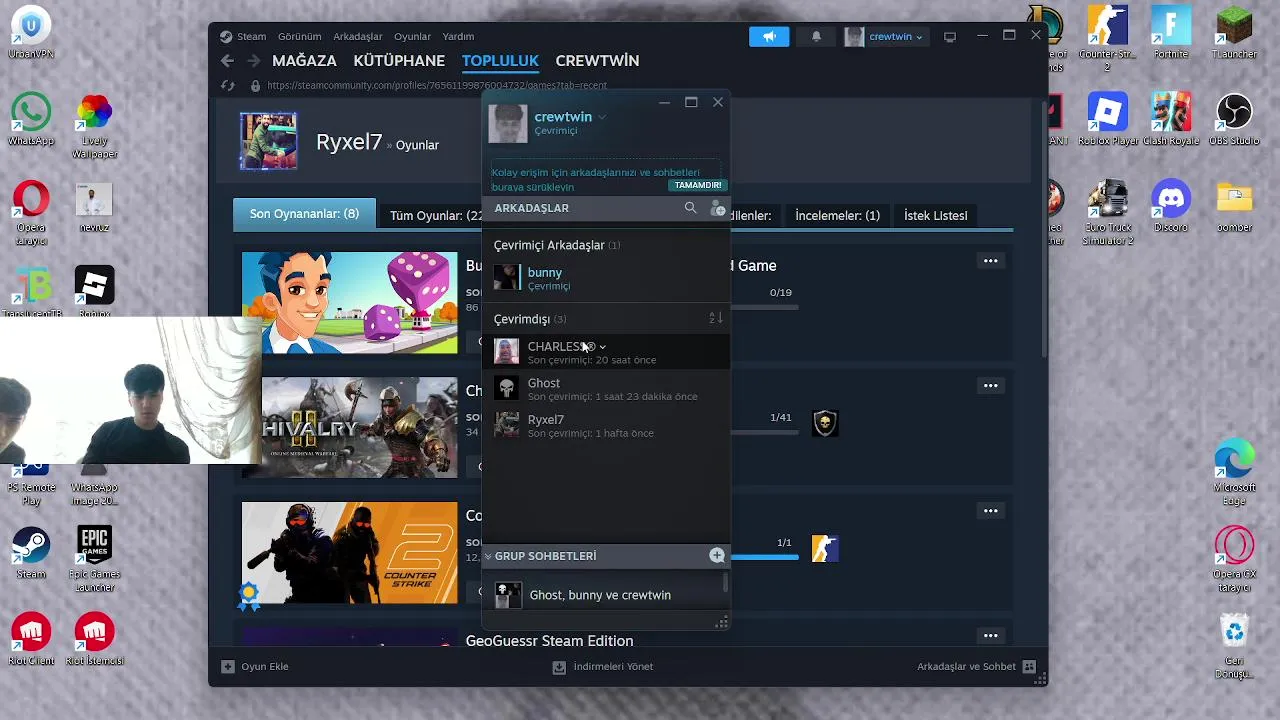Open the GeoGuessr row three-dots menu
The image size is (1280, 720).
tap(990, 636)
